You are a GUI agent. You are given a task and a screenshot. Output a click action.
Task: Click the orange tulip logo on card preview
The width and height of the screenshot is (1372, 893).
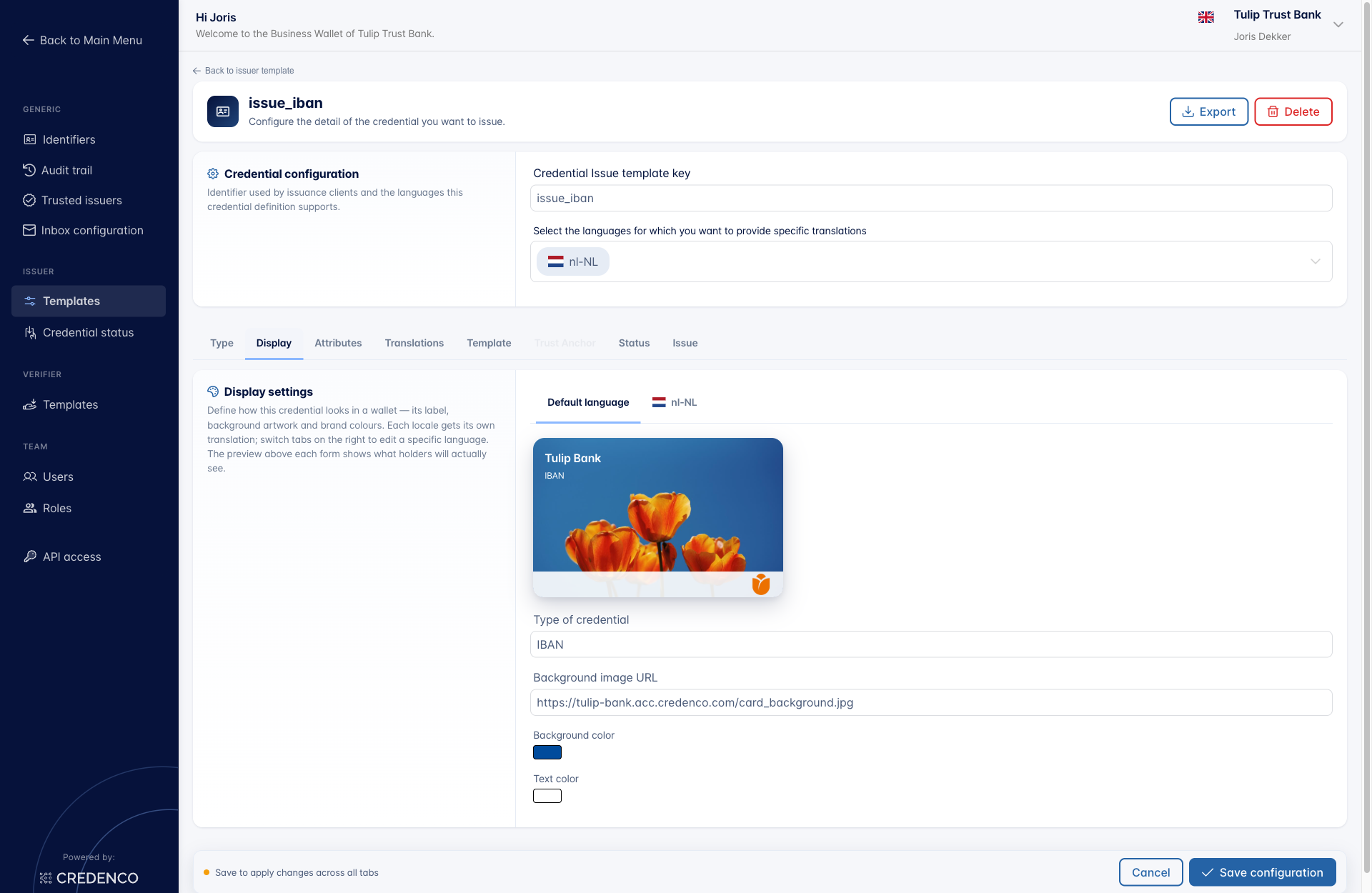(x=761, y=584)
